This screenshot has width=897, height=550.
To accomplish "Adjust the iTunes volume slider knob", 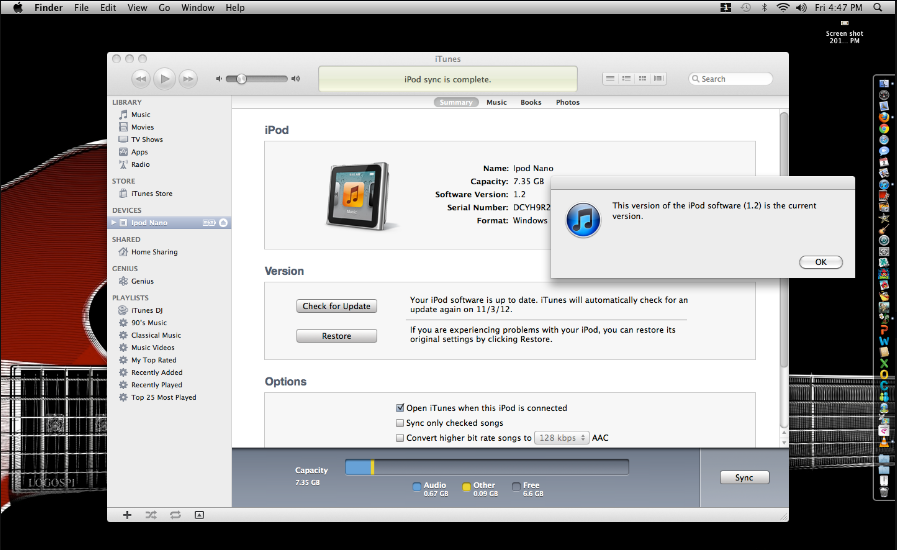I will click(241, 79).
